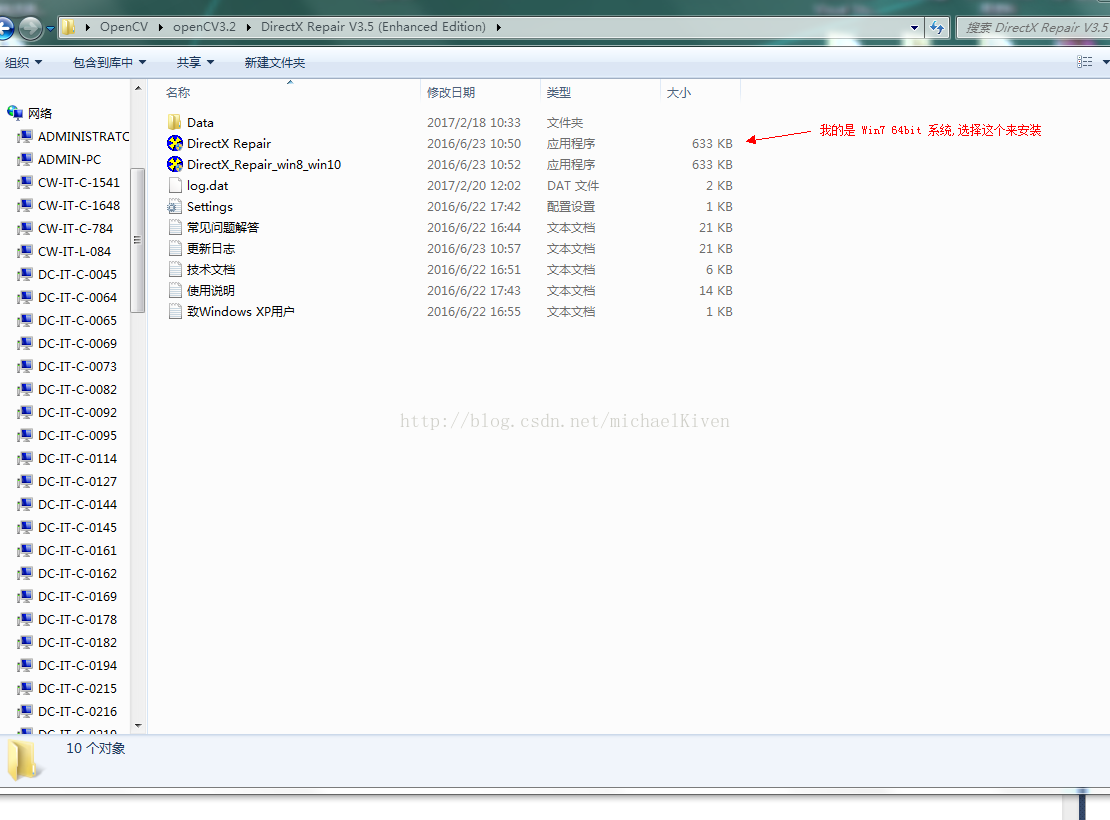The width and height of the screenshot is (1110, 820).
Task: Click the search DirectX Repair input field
Action: tap(1034, 28)
